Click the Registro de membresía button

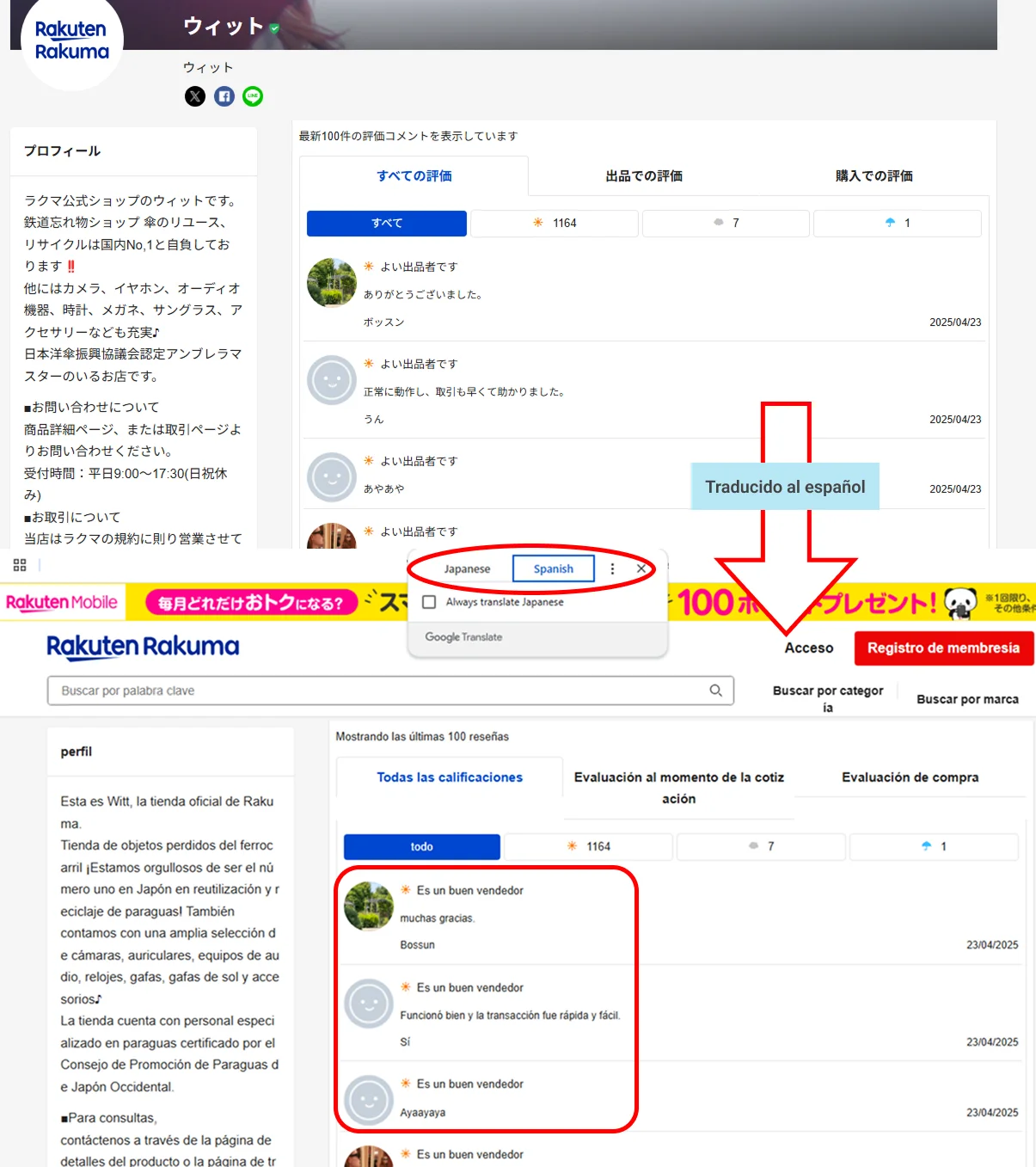coord(944,648)
